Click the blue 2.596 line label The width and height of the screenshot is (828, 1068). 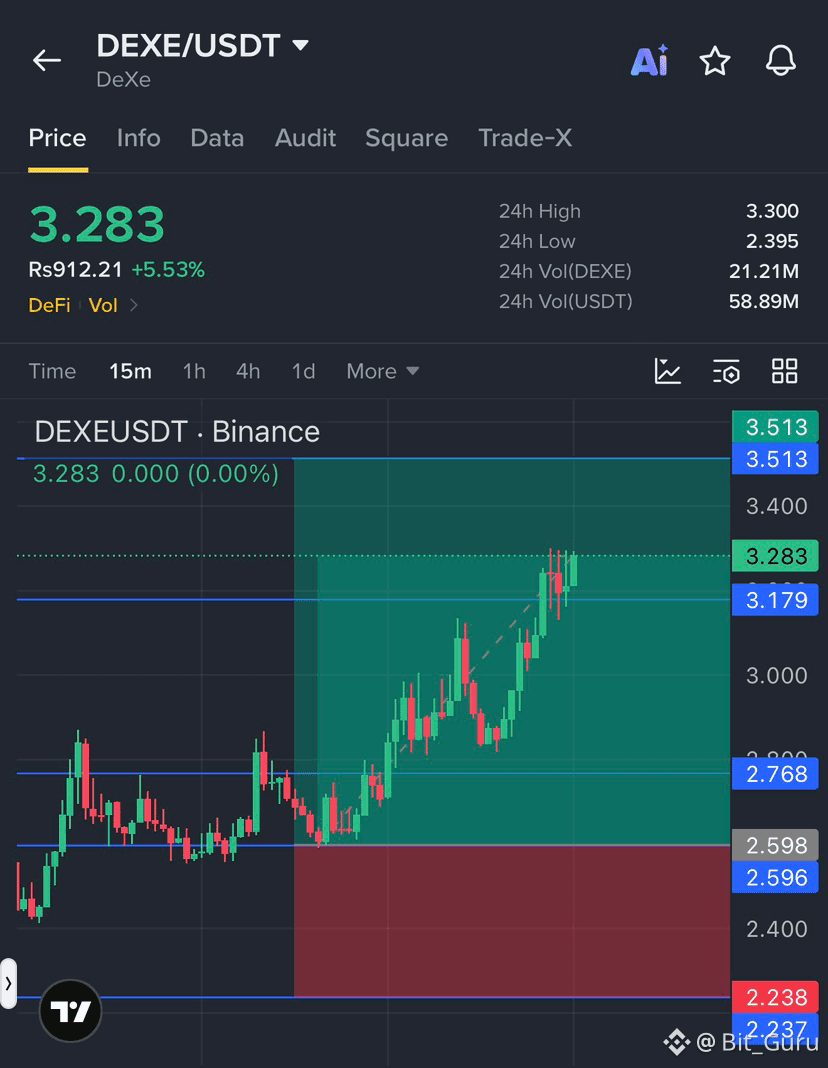pyautogui.click(x=776, y=877)
